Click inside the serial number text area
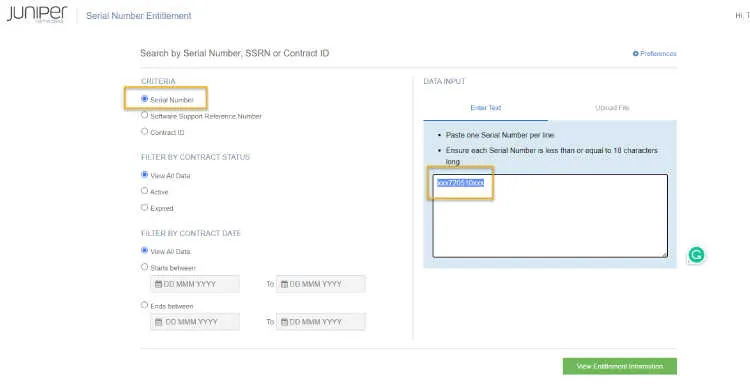 [x=550, y=216]
